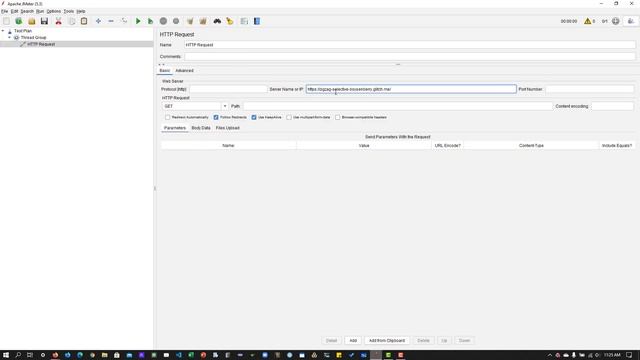Select the Parameters tab
Image resolution: width=640 pixels, height=360 pixels.
coord(175,128)
